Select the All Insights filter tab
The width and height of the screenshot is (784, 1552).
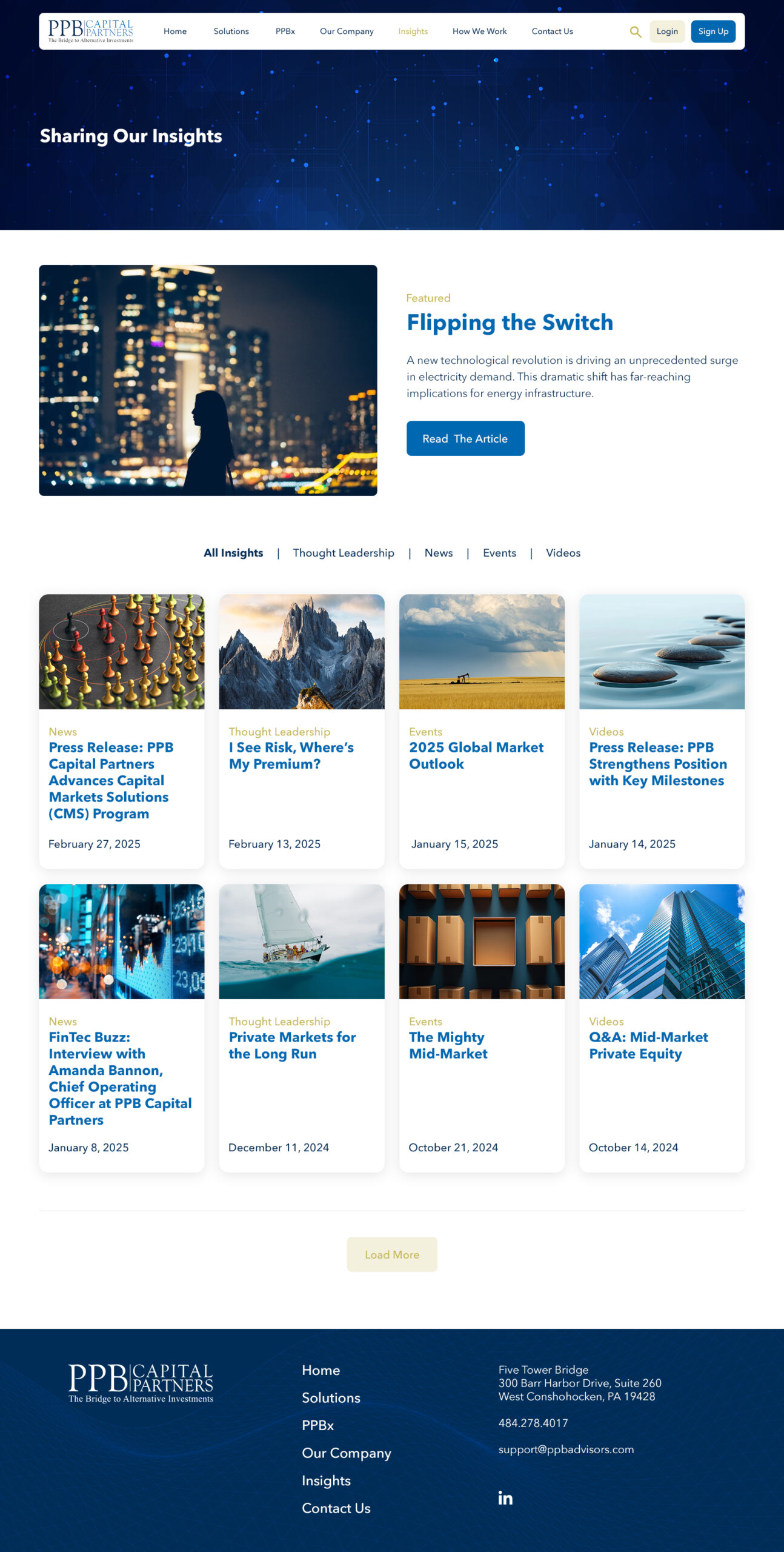[233, 553]
